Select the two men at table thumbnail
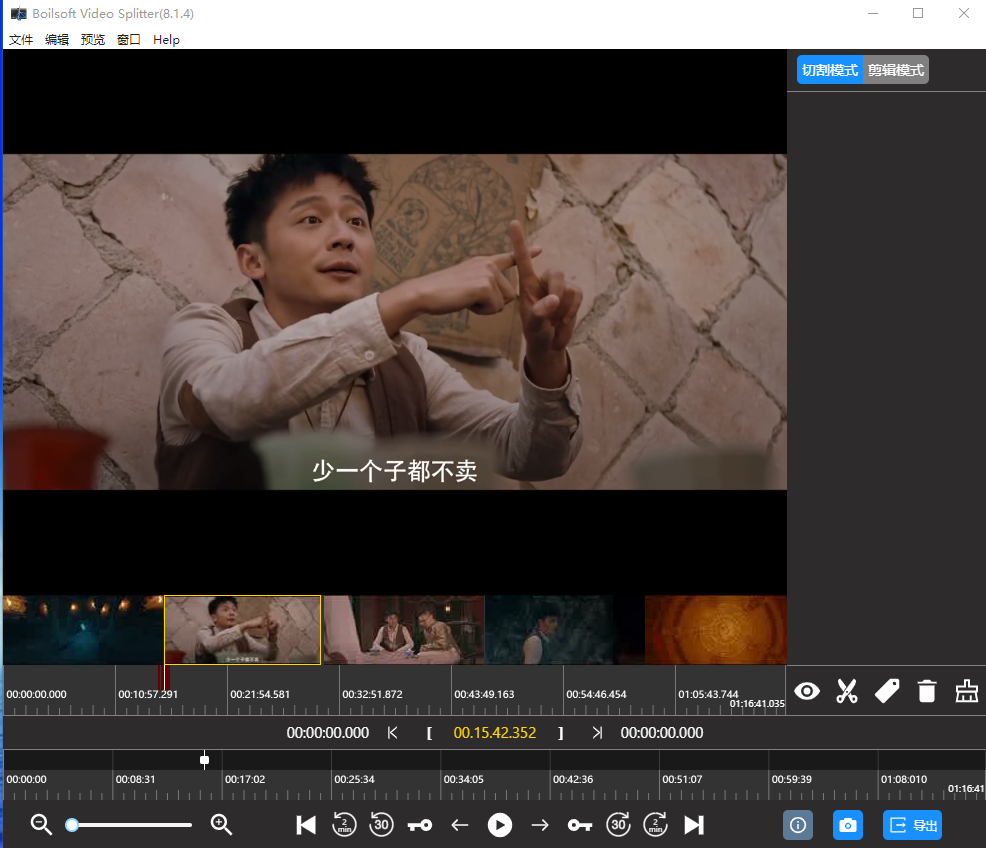 click(x=404, y=630)
